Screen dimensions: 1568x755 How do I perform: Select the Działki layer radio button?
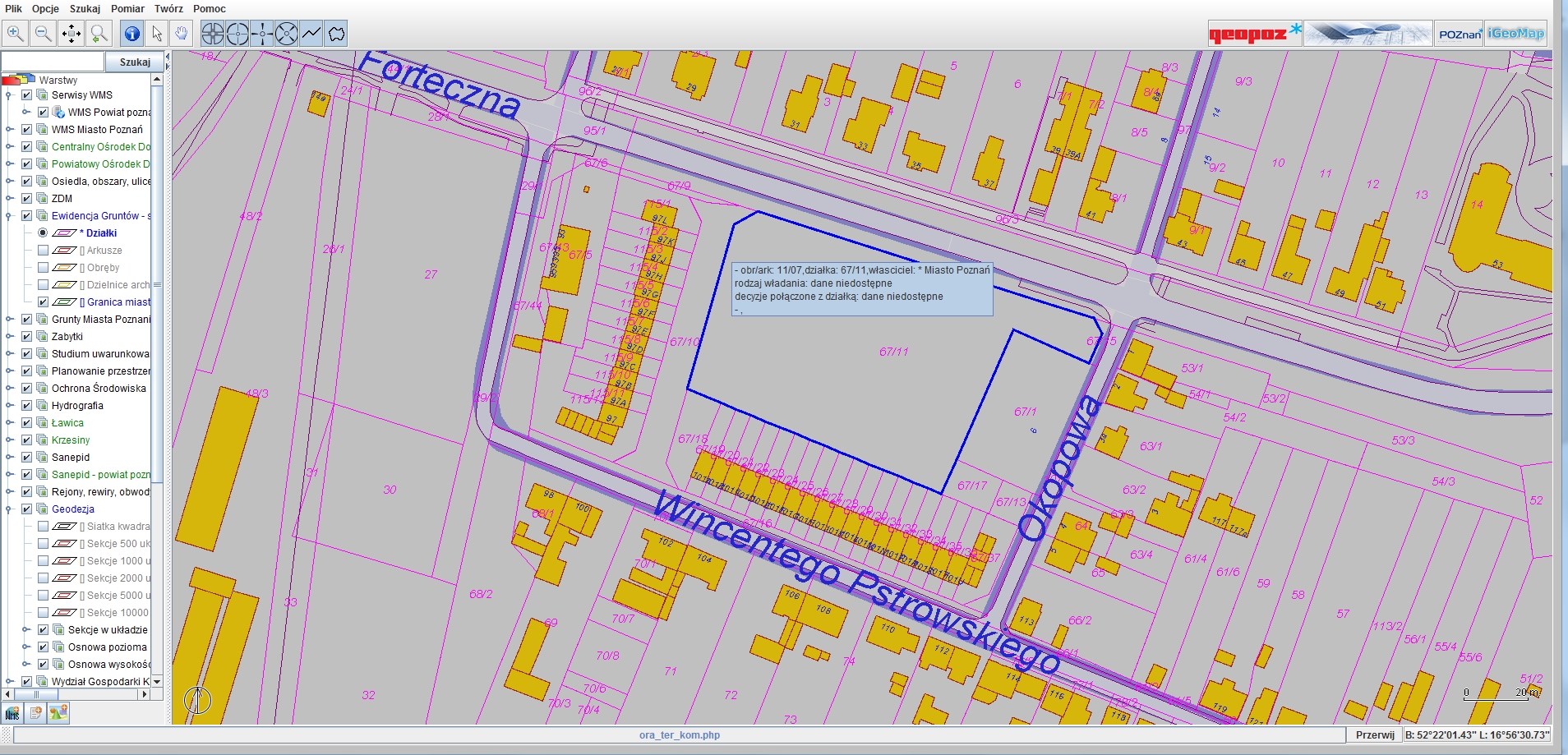(44, 233)
